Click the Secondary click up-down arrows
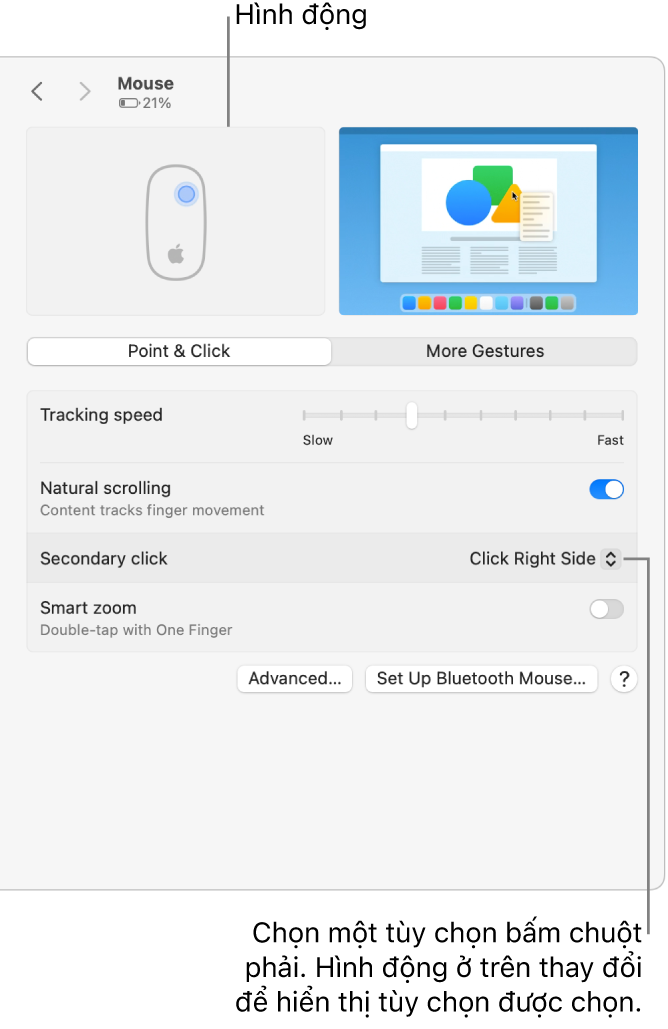668x1029 pixels. click(610, 559)
